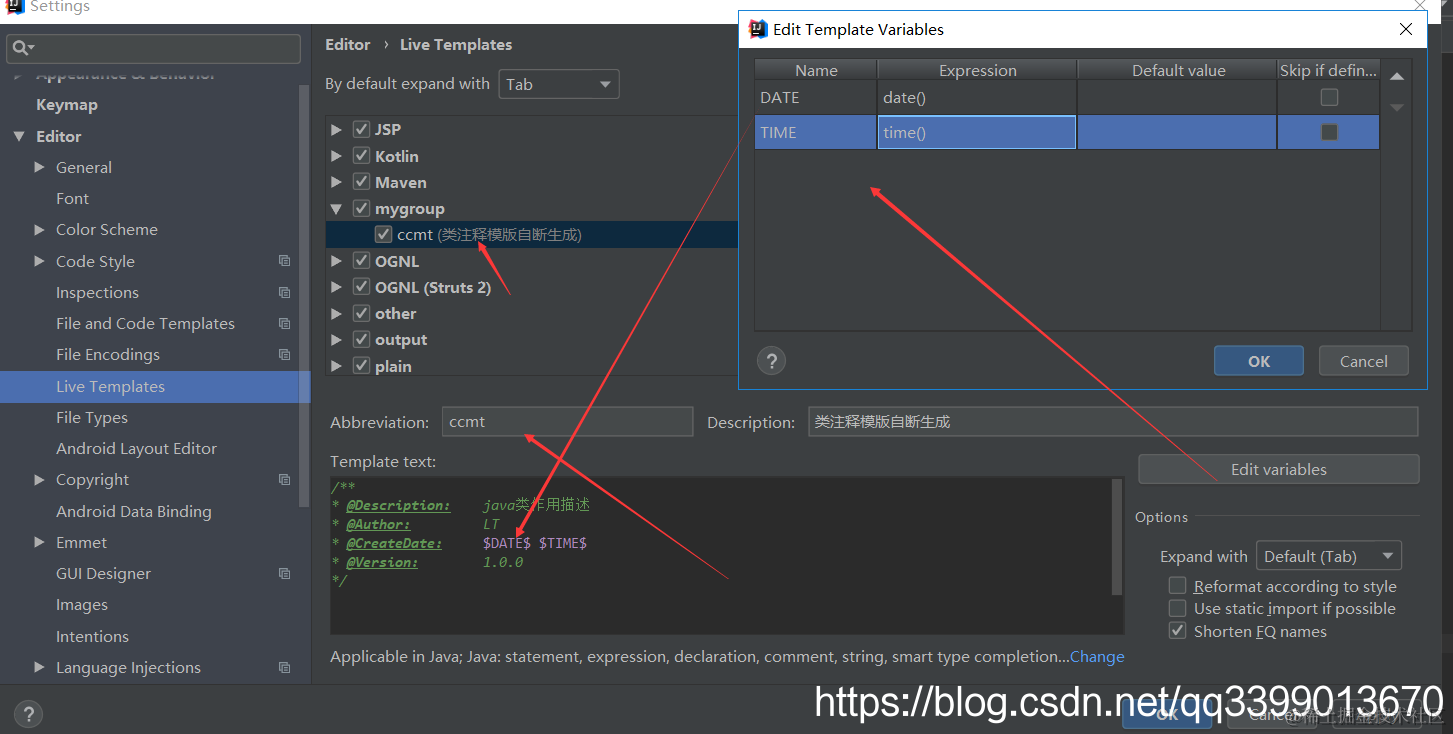Check Skip if defined for TIME variable
1453x734 pixels.
click(1329, 132)
